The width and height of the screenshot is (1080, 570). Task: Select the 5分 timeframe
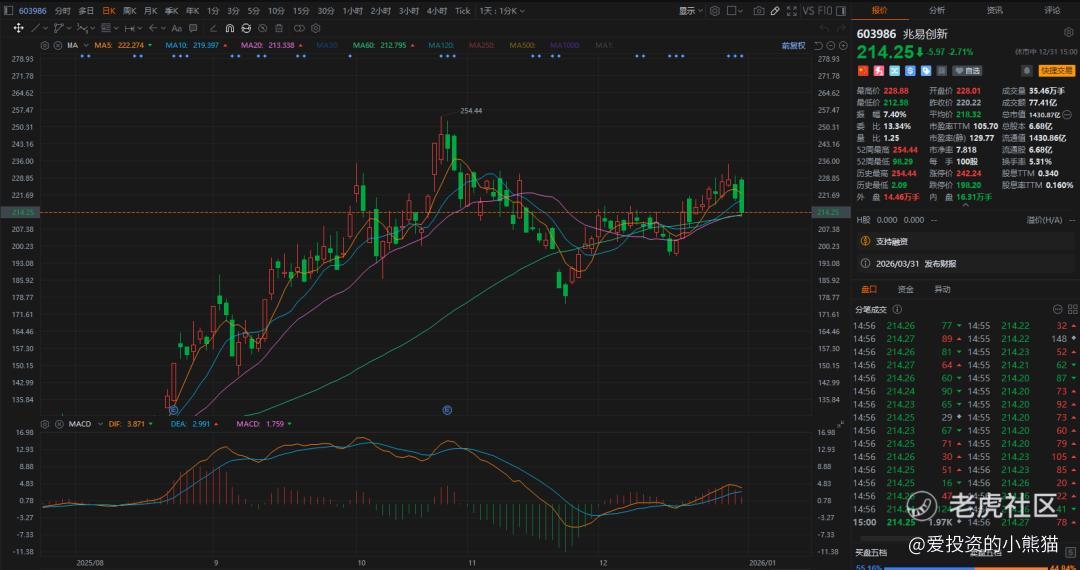tap(254, 11)
